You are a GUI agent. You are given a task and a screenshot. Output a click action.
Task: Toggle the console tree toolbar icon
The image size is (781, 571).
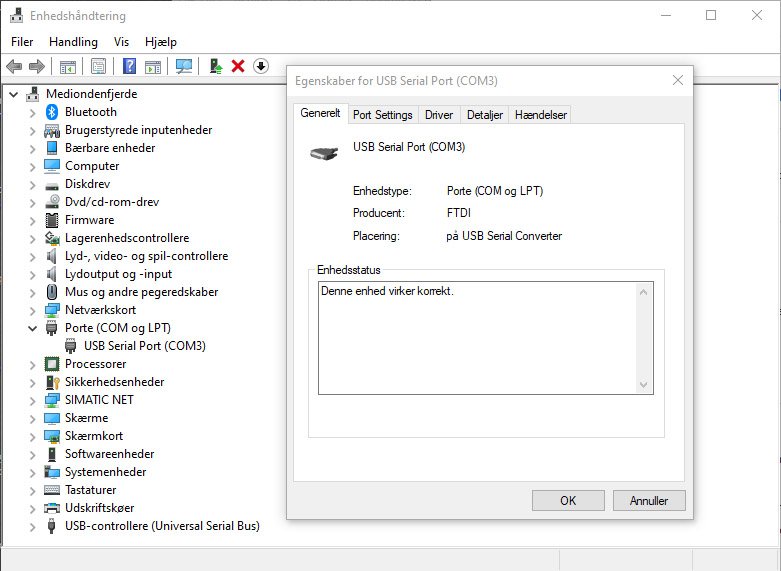point(68,66)
